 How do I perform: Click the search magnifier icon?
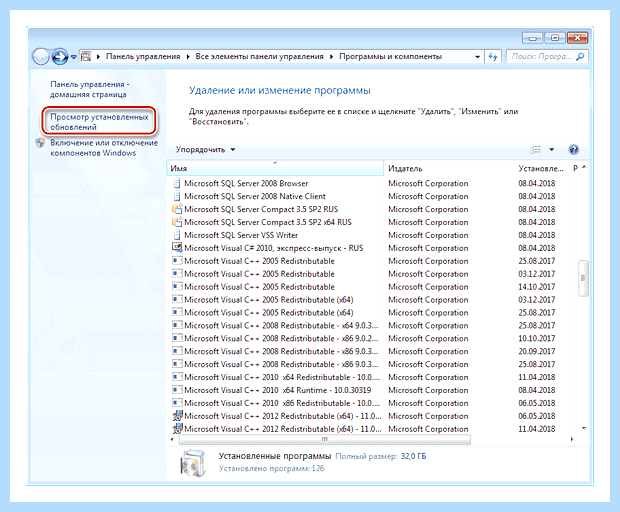[580, 57]
